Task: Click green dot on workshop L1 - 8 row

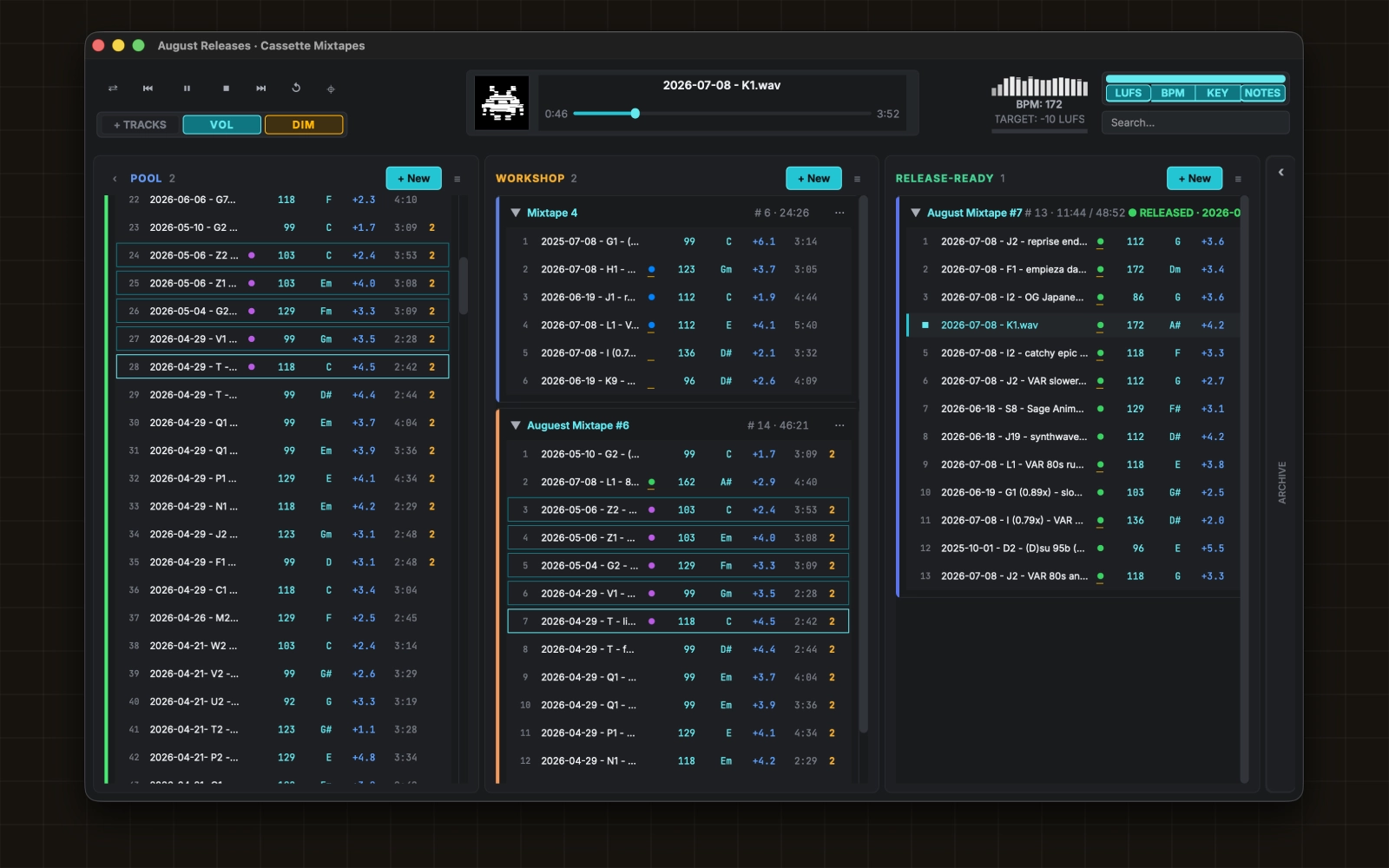Action: click(x=652, y=483)
